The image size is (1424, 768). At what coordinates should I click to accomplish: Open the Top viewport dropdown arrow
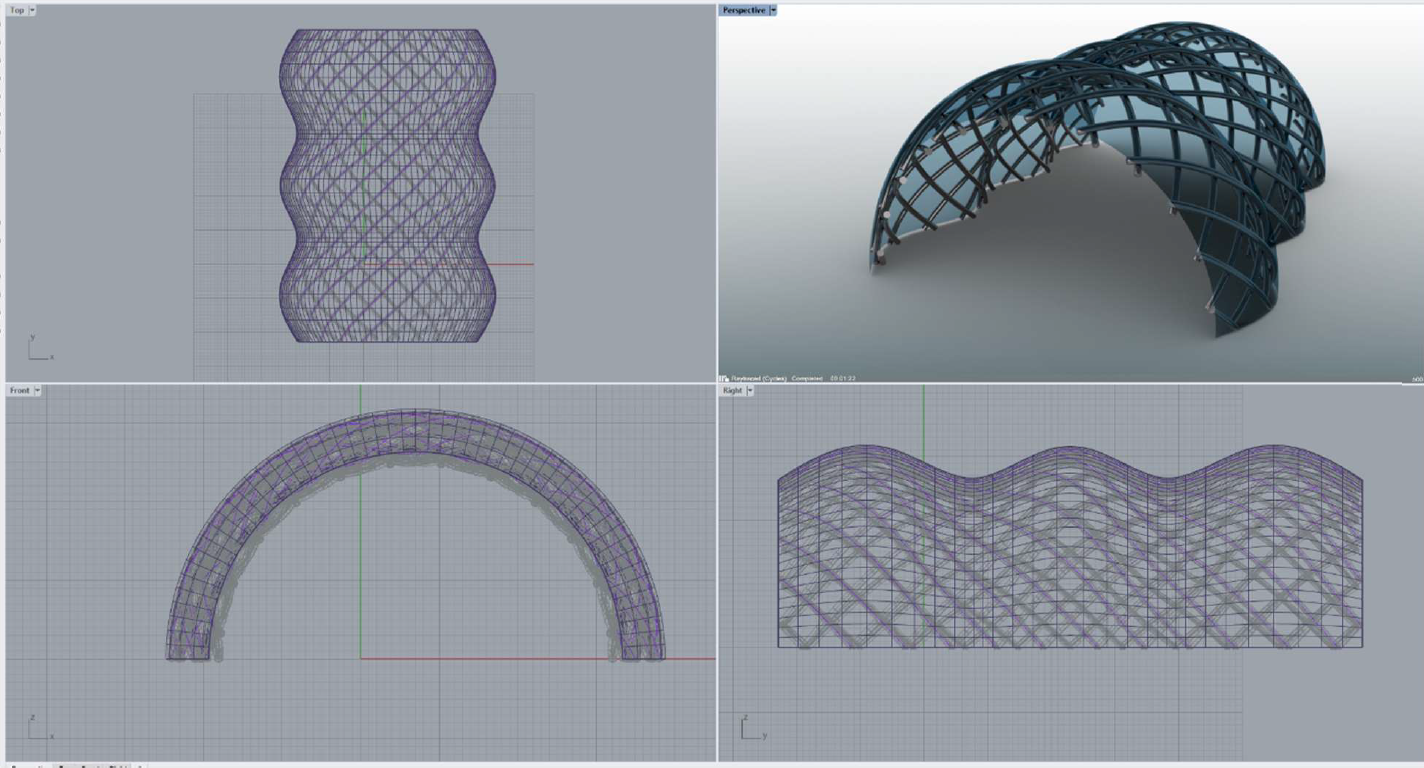[33, 10]
